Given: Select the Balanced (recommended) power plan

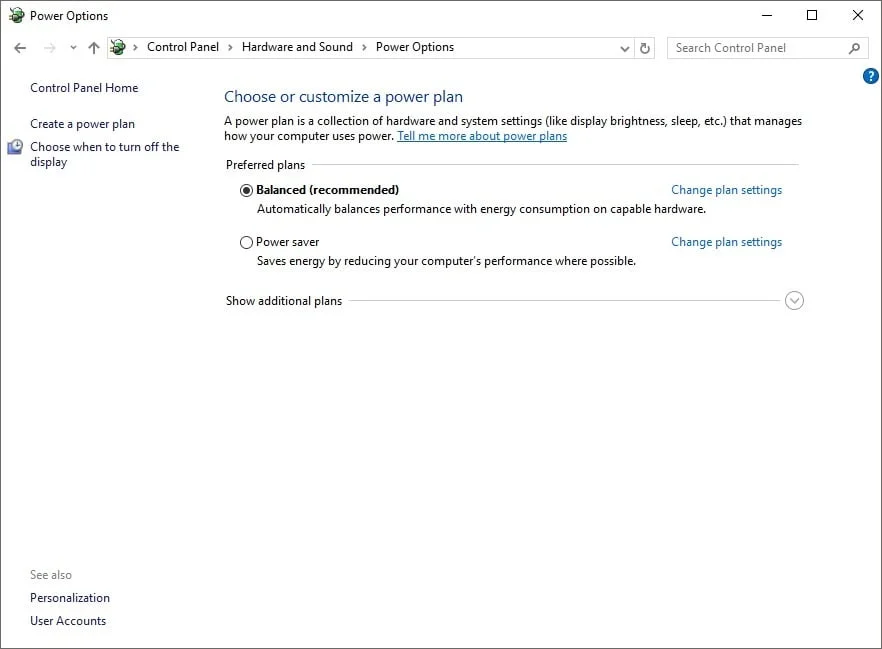Looking at the screenshot, I should point(246,190).
